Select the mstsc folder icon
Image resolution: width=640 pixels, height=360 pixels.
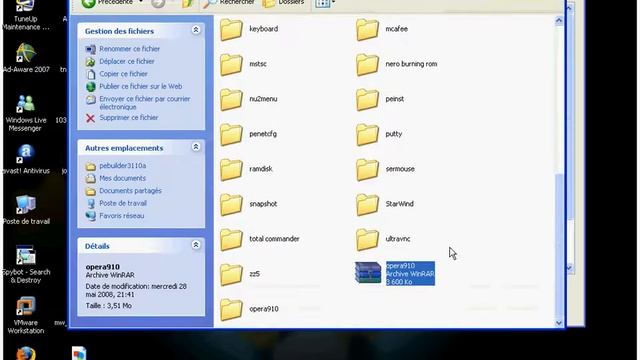pyautogui.click(x=231, y=64)
